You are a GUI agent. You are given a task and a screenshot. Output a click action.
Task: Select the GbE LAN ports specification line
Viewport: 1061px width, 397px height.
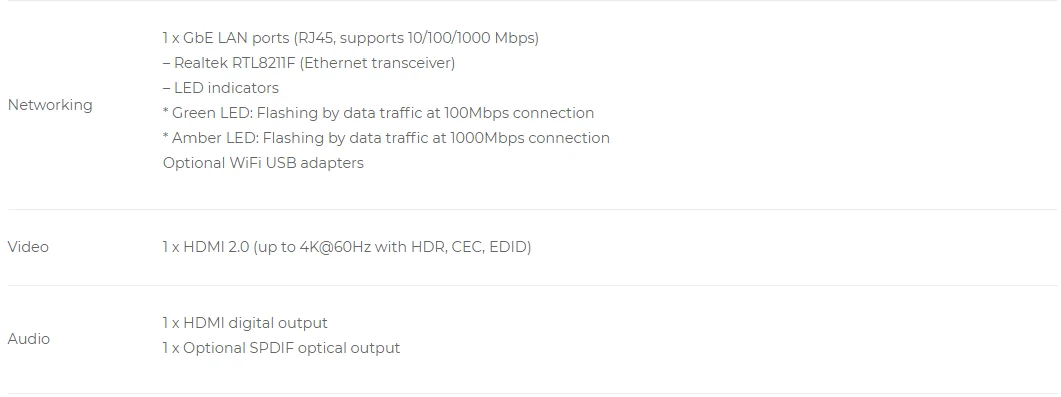click(351, 38)
